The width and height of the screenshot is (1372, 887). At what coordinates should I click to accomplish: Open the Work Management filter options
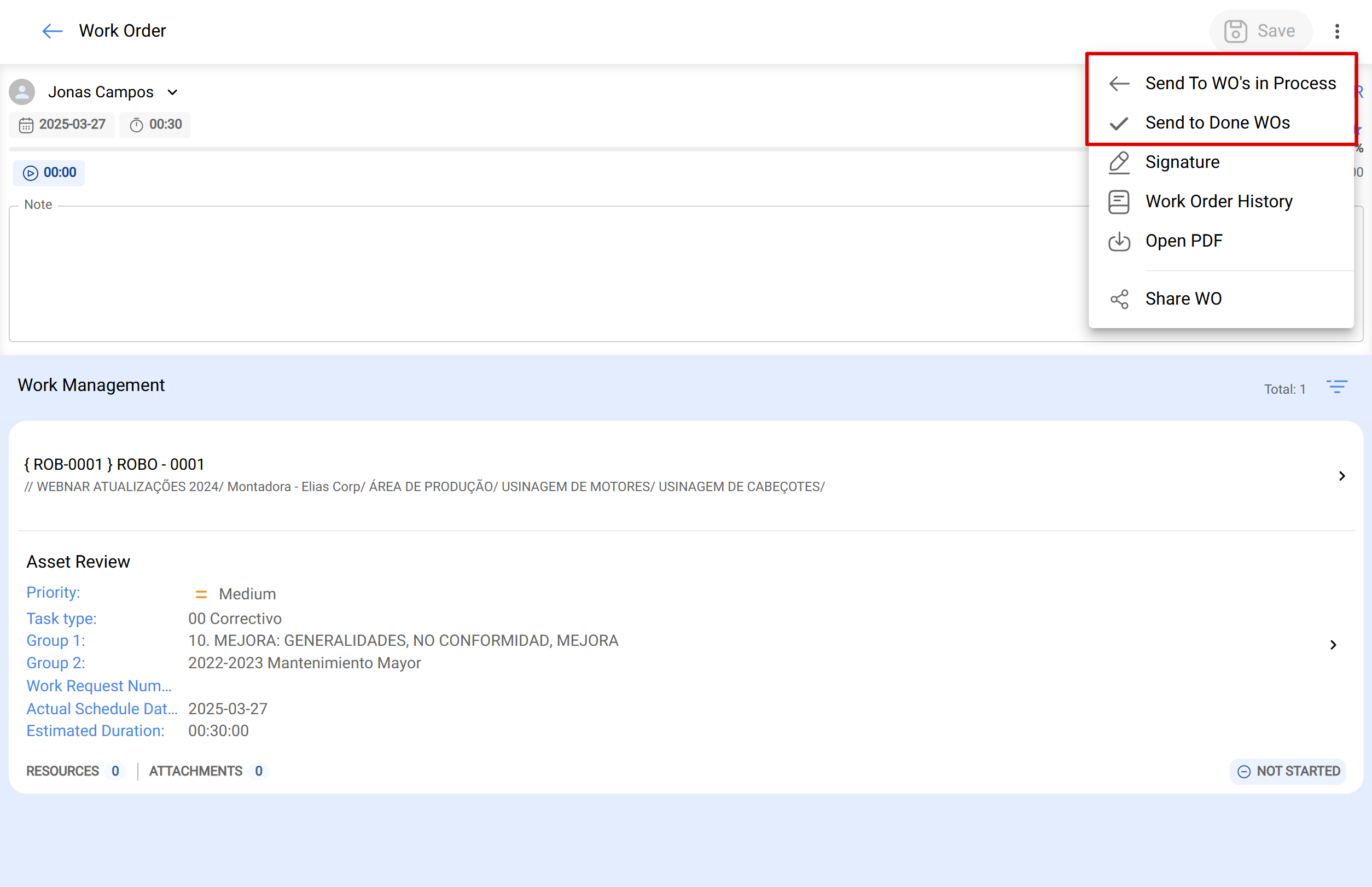pos(1337,387)
